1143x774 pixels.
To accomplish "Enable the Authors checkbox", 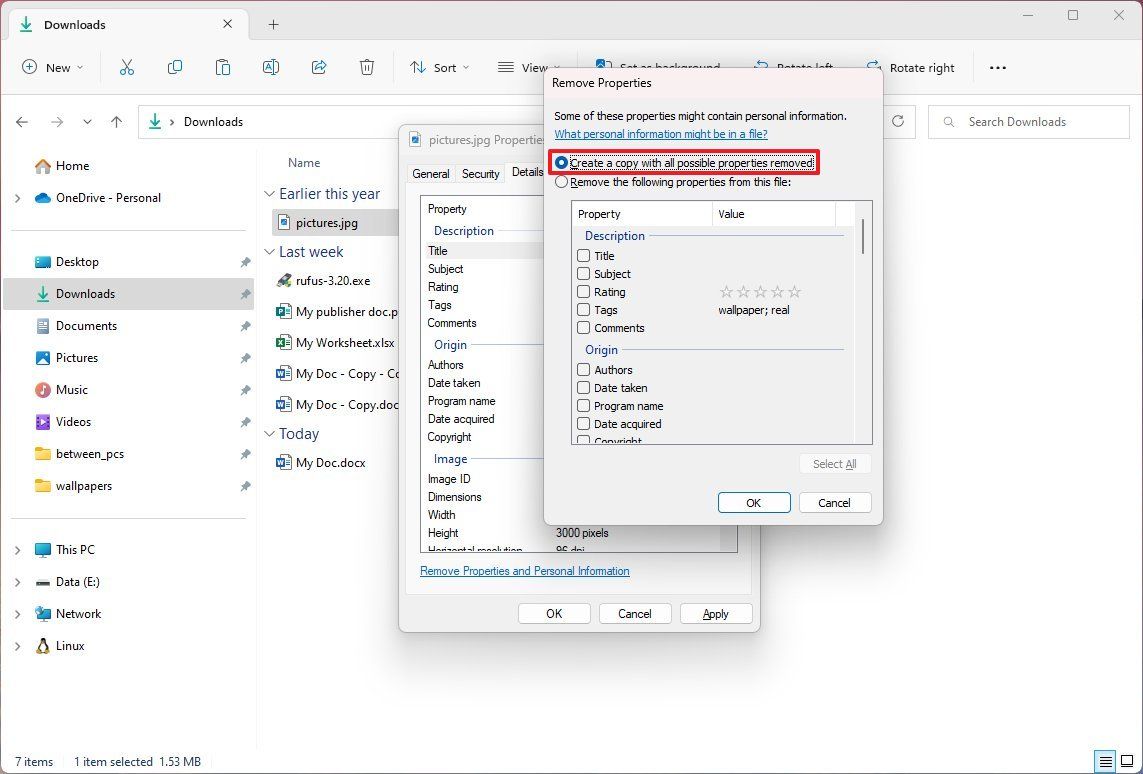I will (583, 369).
